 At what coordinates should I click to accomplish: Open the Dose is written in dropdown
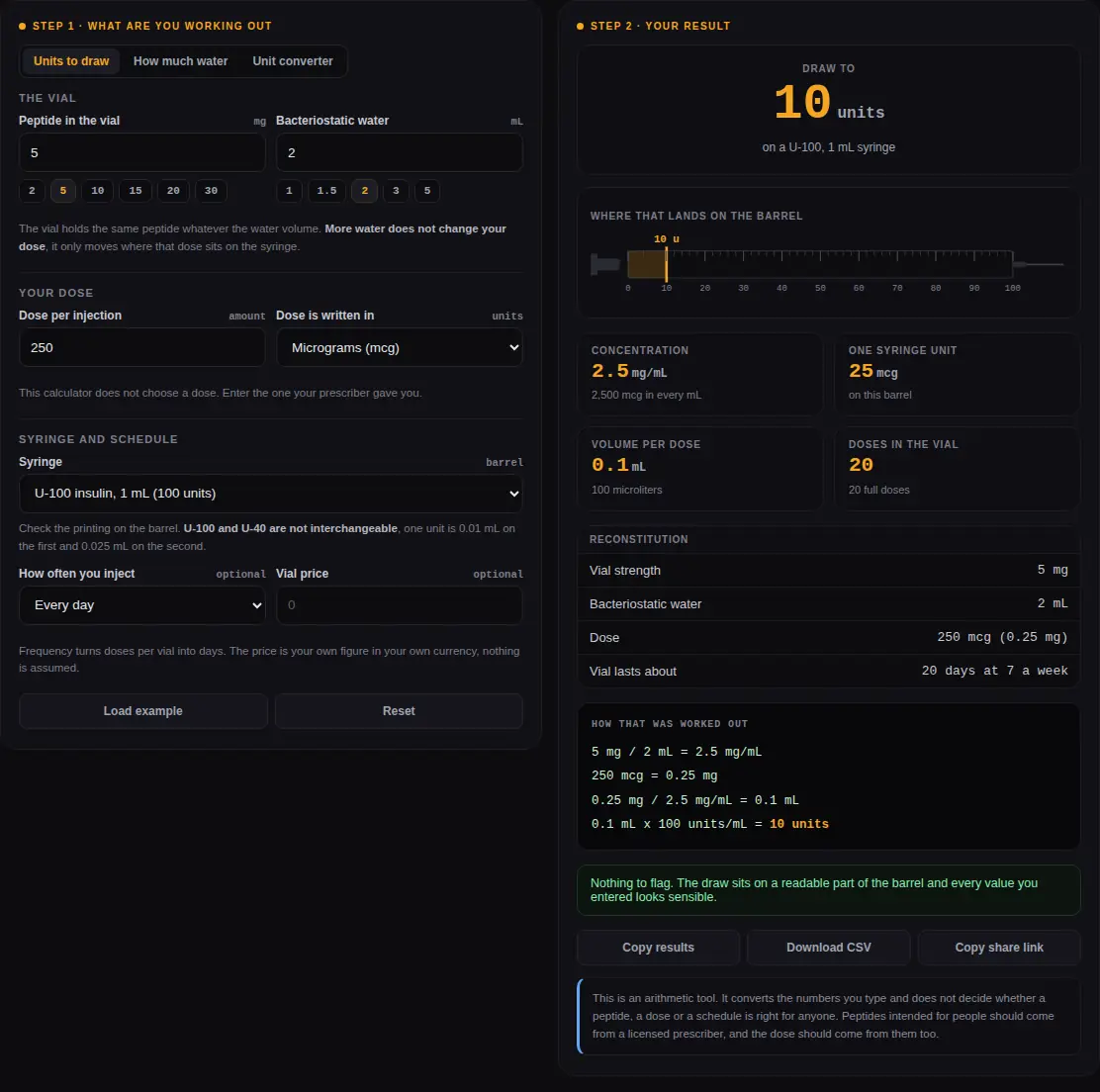pyautogui.click(x=400, y=348)
